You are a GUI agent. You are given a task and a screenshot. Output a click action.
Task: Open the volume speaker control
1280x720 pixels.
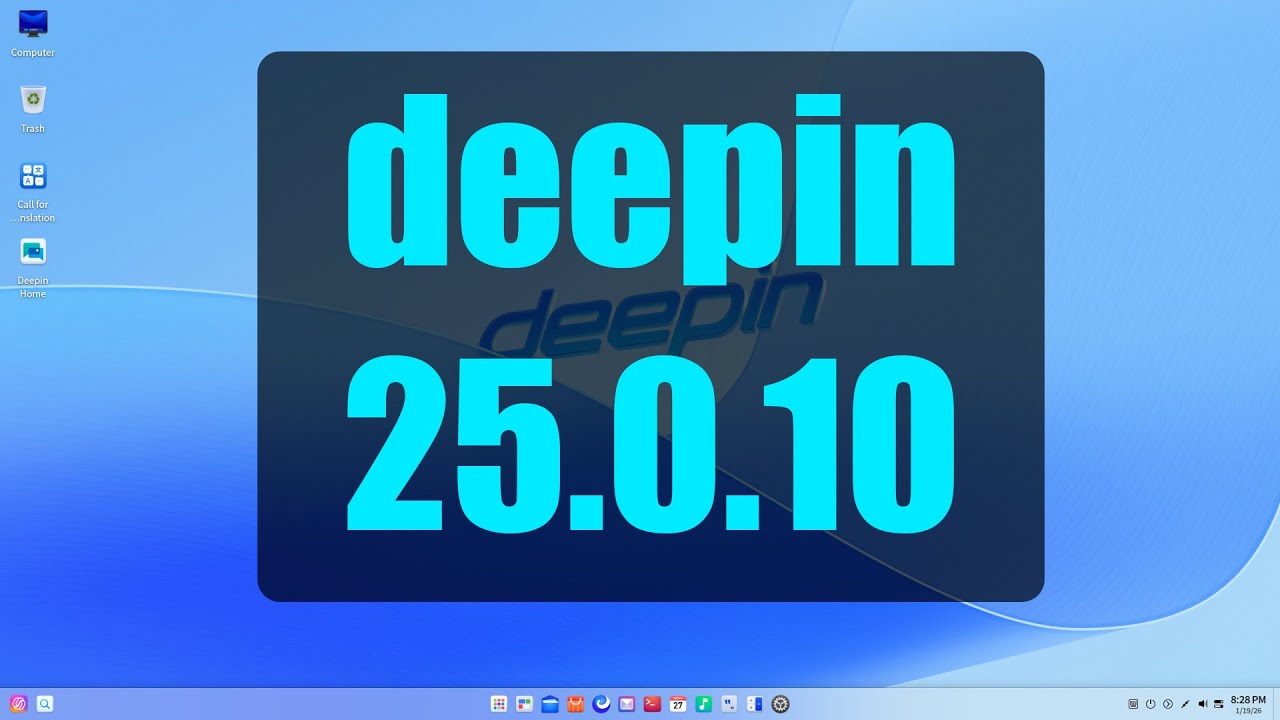click(x=1202, y=704)
